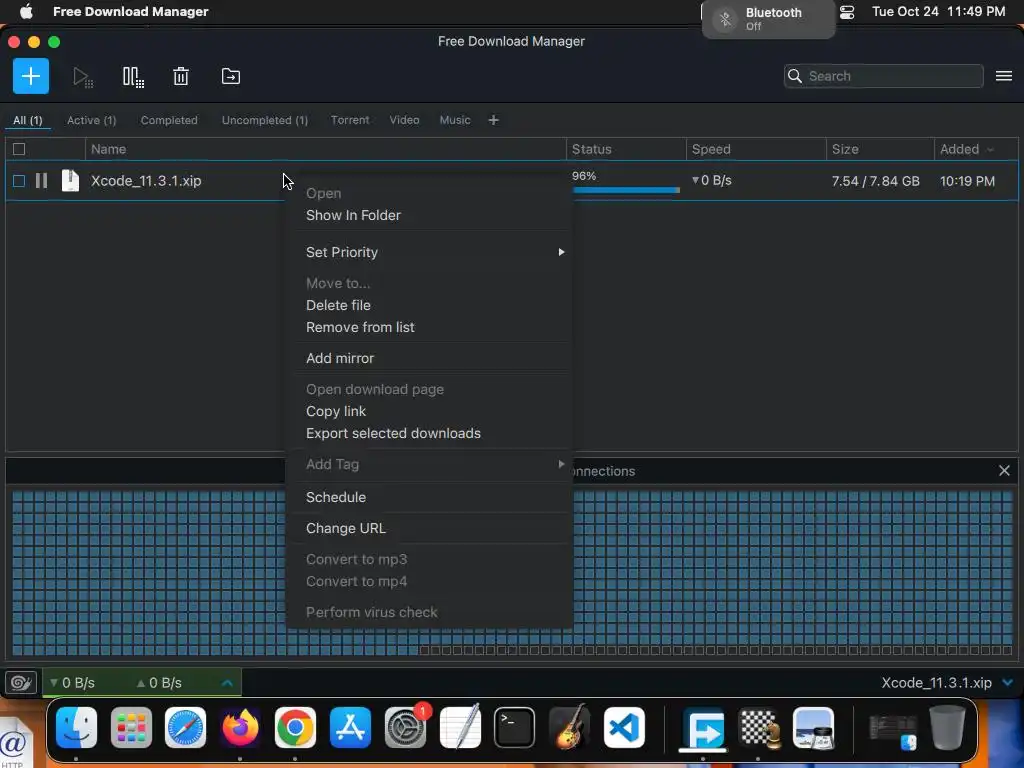Add a new tag tab with plus
1024x768 pixels.
pyautogui.click(x=494, y=120)
